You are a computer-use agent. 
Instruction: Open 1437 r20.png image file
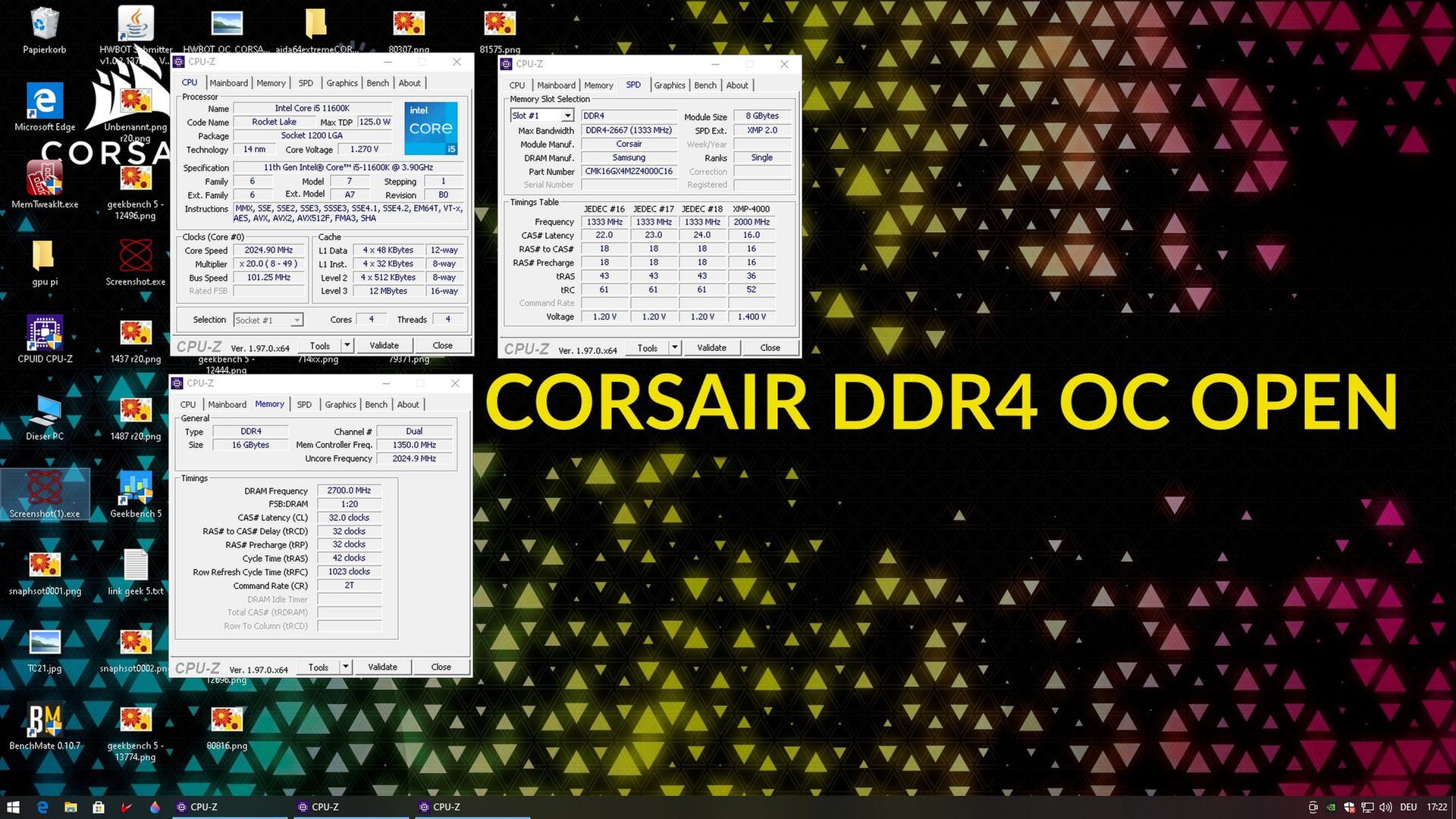[x=136, y=340]
